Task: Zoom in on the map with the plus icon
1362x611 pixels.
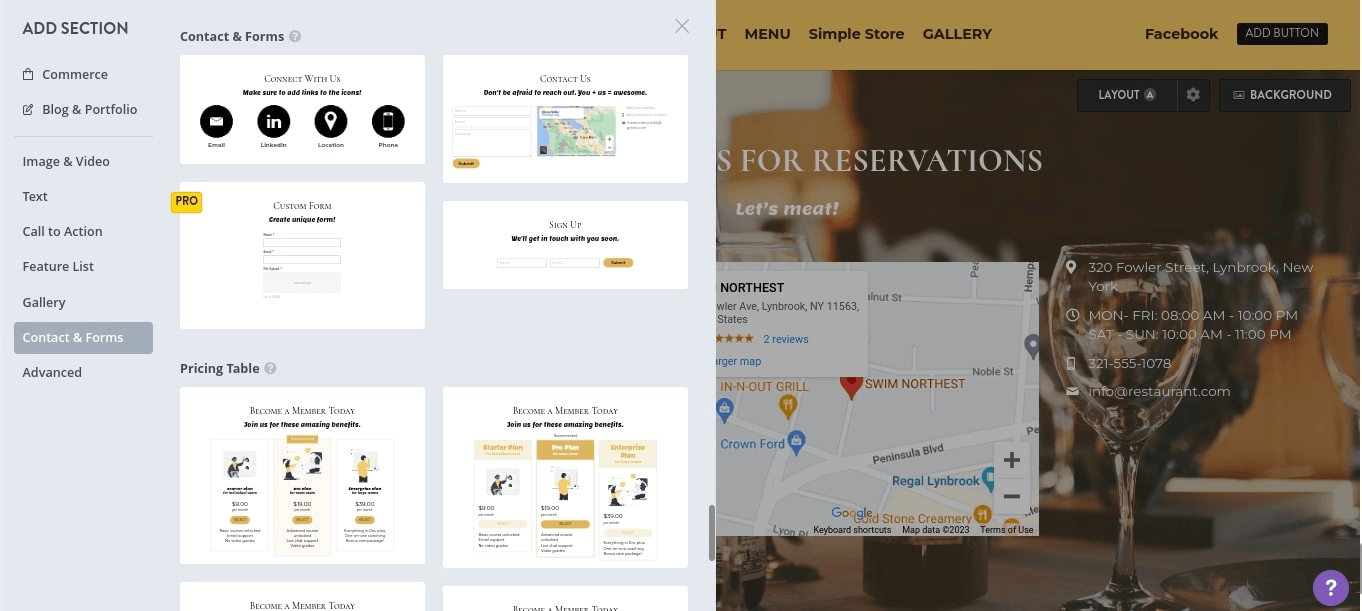Action: point(1011,460)
